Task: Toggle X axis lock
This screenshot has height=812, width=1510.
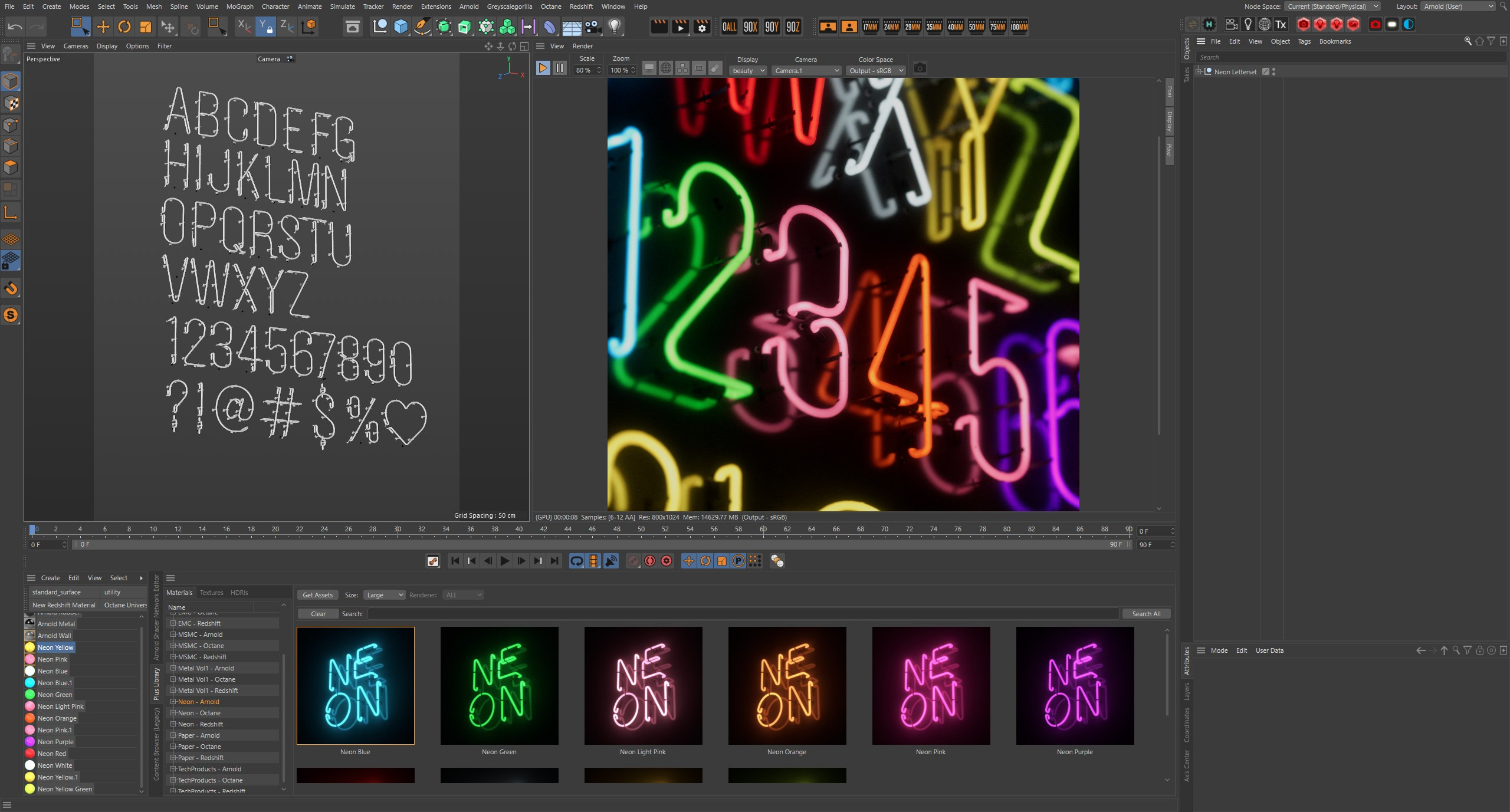Action: tap(244, 27)
